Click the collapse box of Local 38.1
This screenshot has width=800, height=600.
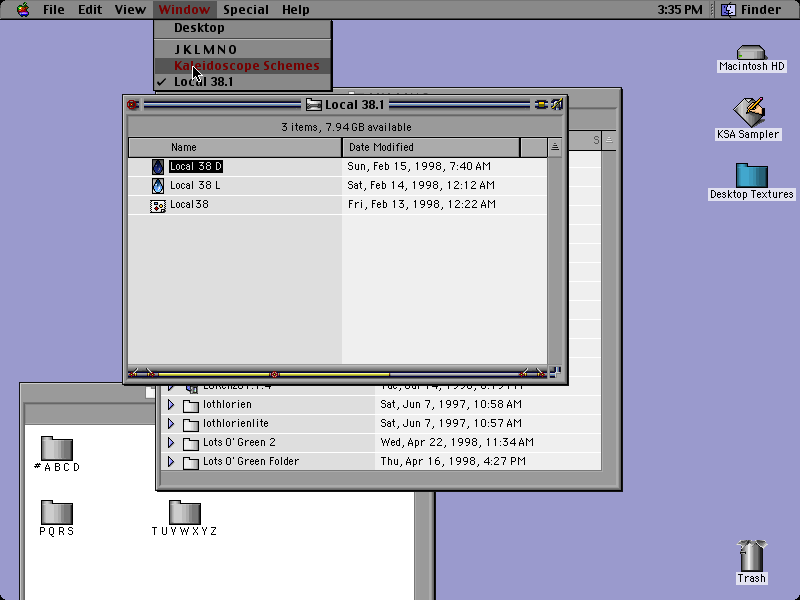click(x=557, y=105)
